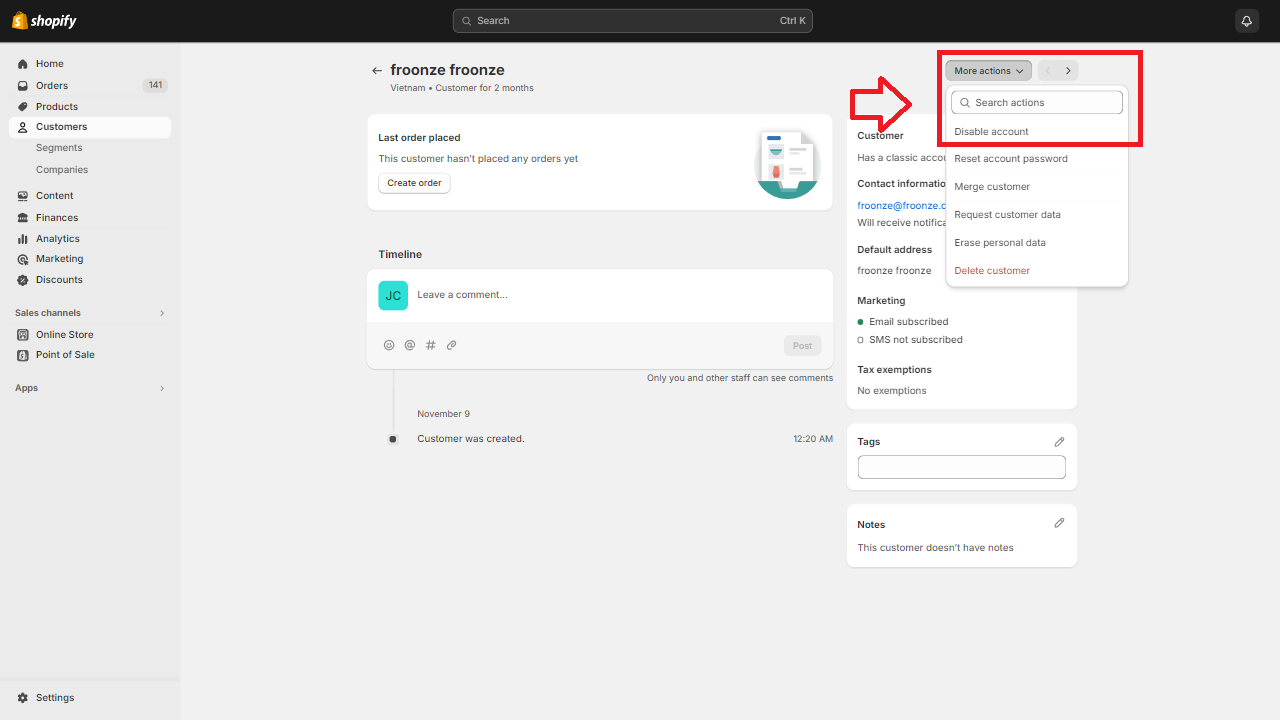1280x720 pixels.
Task: Open the Settings gear in the sidebar
Action: (x=22, y=697)
